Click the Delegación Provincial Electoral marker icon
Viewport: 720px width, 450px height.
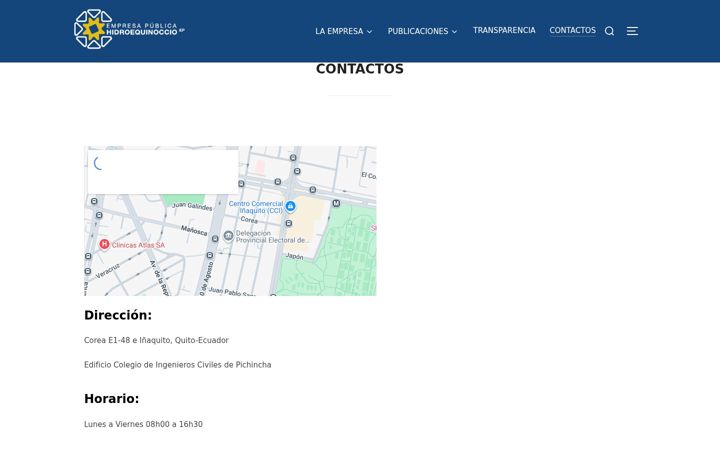coord(228,236)
